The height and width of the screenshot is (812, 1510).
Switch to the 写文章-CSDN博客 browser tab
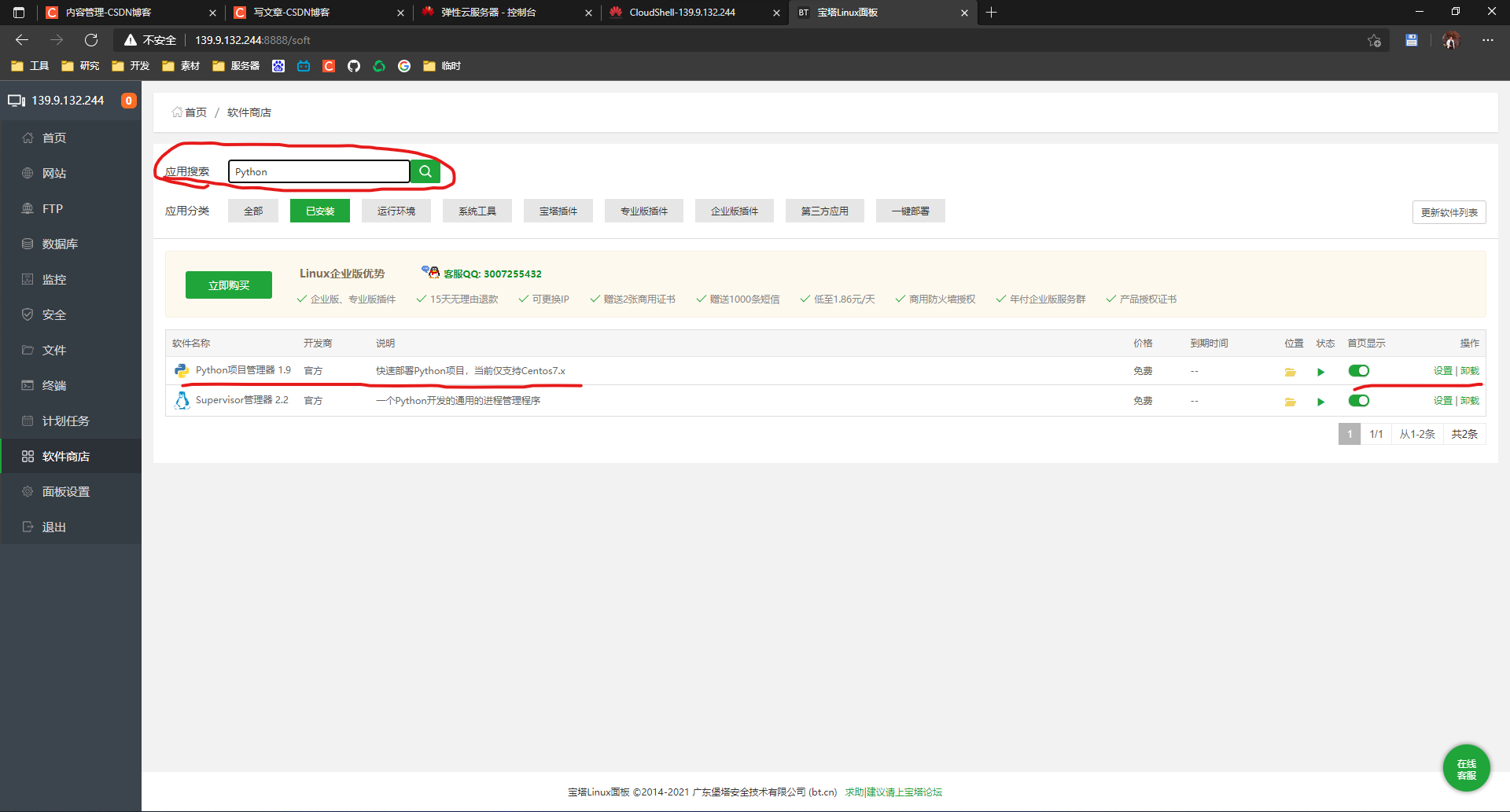(318, 13)
